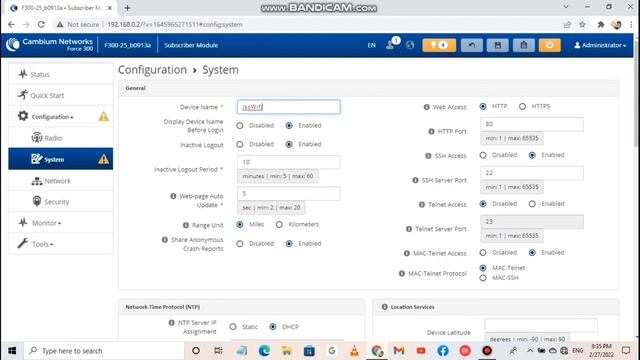640x360 pixels.
Task: Click the warning triangle beside Configuration
Action: pyautogui.click(x=103, y=117)
